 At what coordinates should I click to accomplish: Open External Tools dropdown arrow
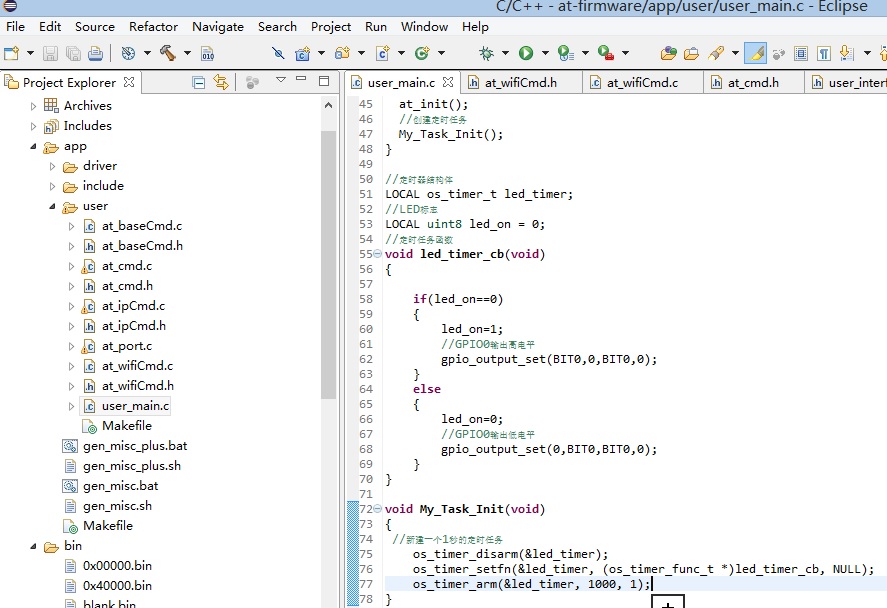(x=625, y=53)
